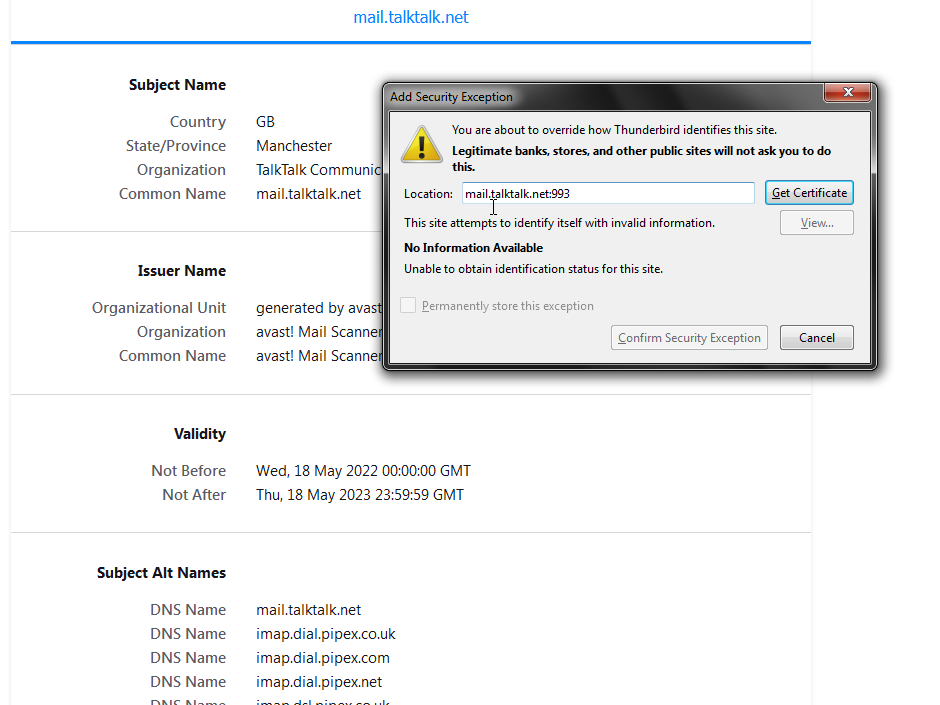Select DNS Name mail.talktalk.net in Alt Names
Image resolution: width=940 pixels, height=705 pixels.
pyautogui.click(x=308, y=610)
